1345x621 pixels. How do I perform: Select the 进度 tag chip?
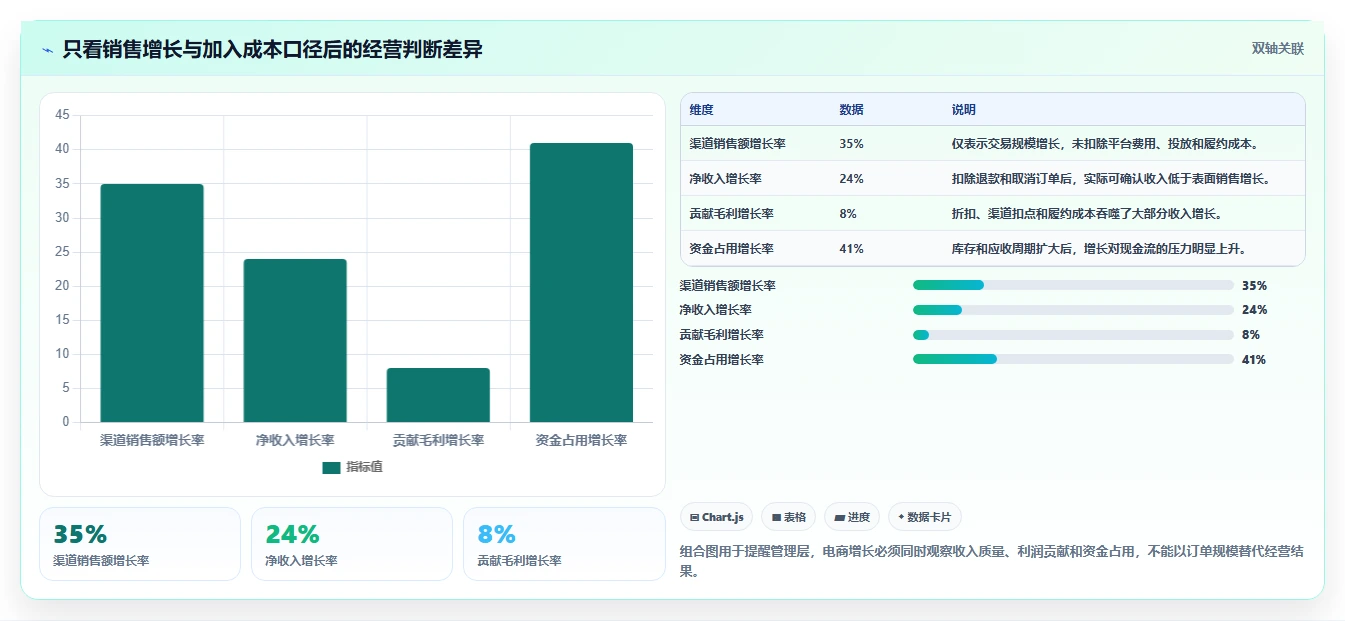tap(852, 517)
